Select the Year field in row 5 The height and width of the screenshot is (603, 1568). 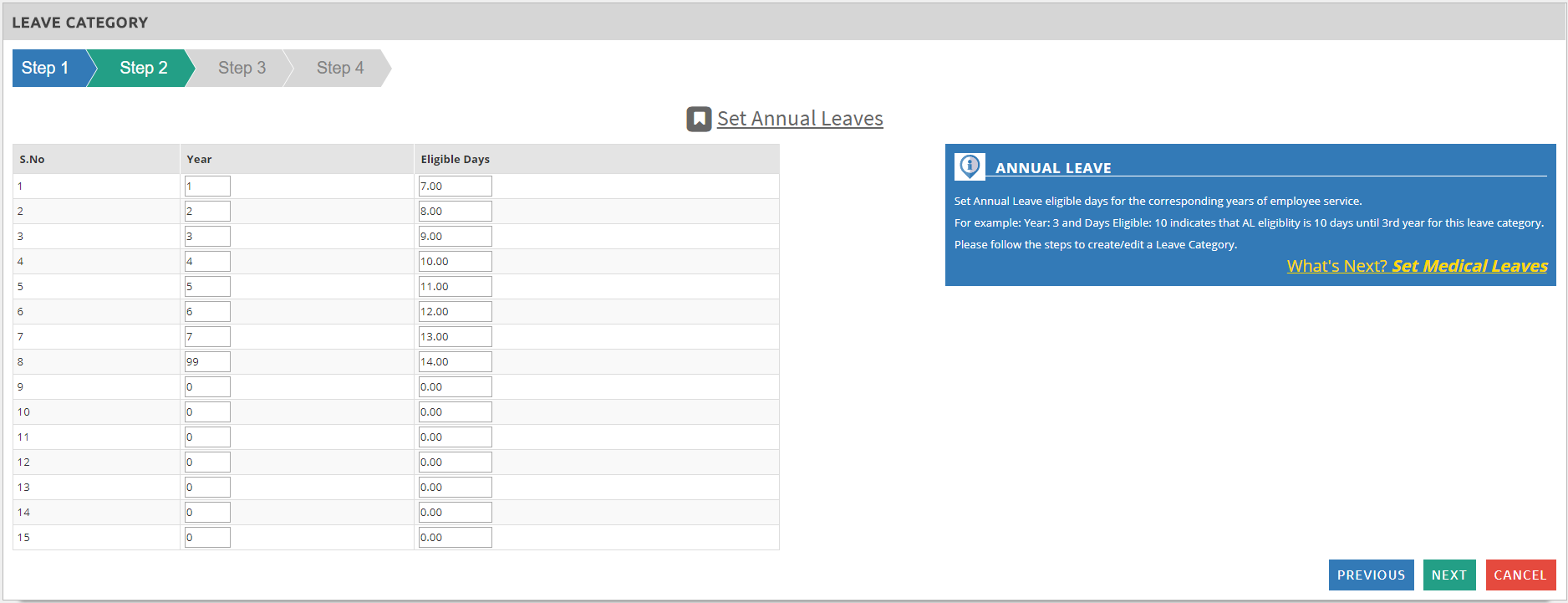point(207,286)
